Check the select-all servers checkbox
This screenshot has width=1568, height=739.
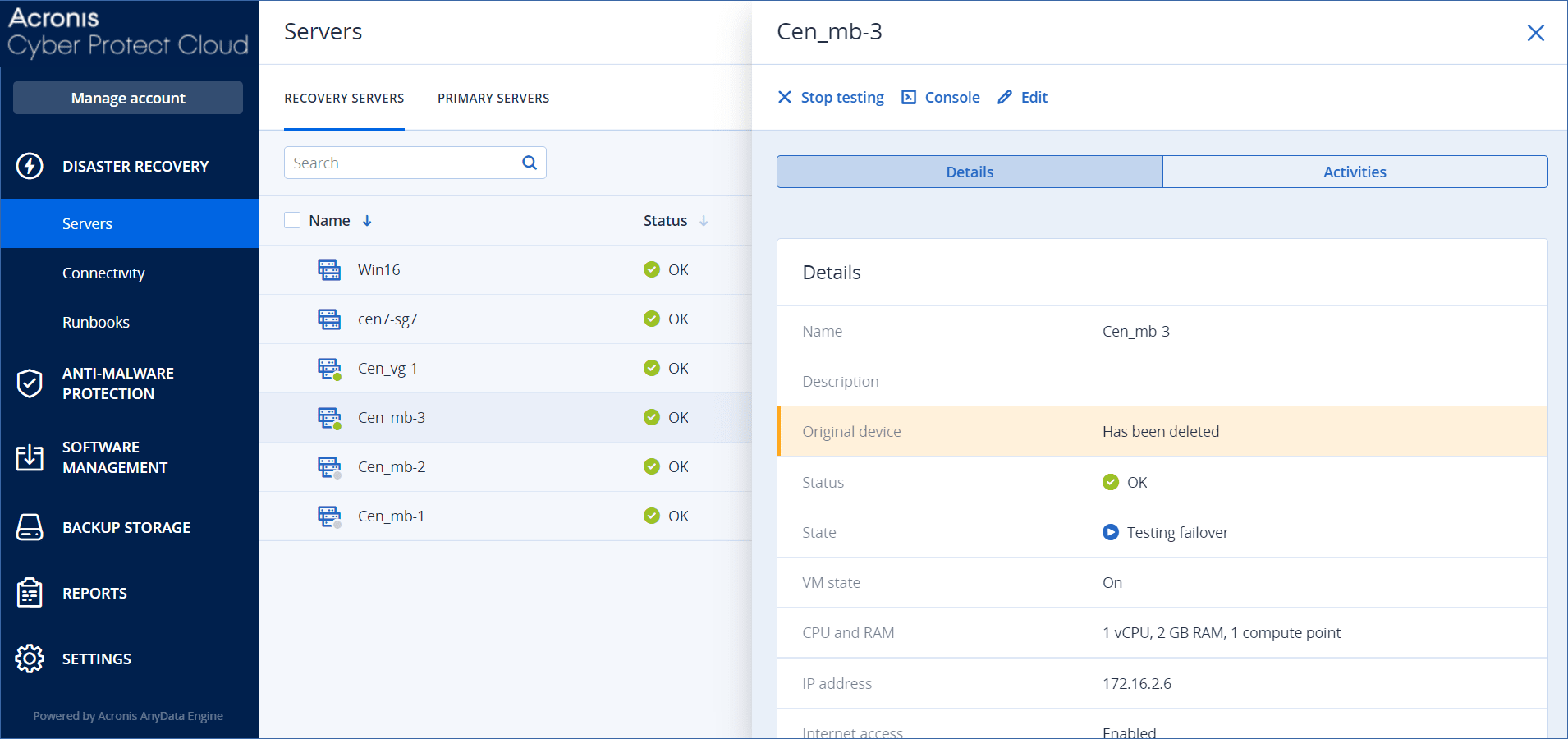pos(292,220)
